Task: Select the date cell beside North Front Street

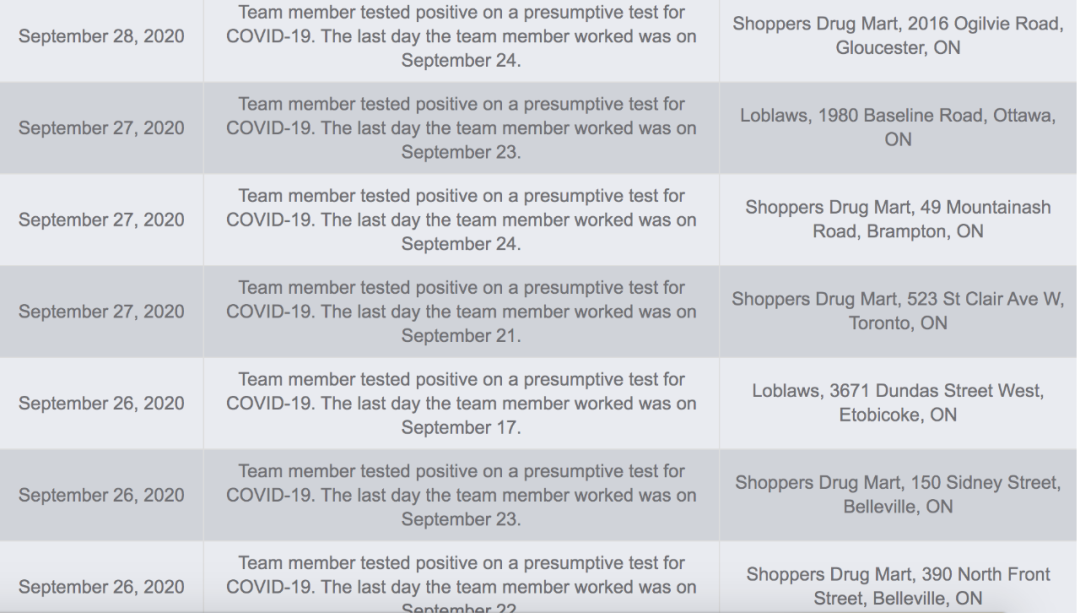Action: 101,586
